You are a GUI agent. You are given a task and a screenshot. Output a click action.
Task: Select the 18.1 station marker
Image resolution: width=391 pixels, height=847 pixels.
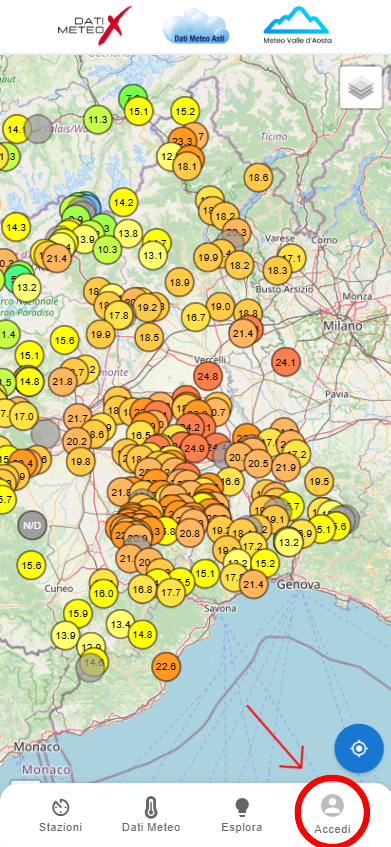187,166
